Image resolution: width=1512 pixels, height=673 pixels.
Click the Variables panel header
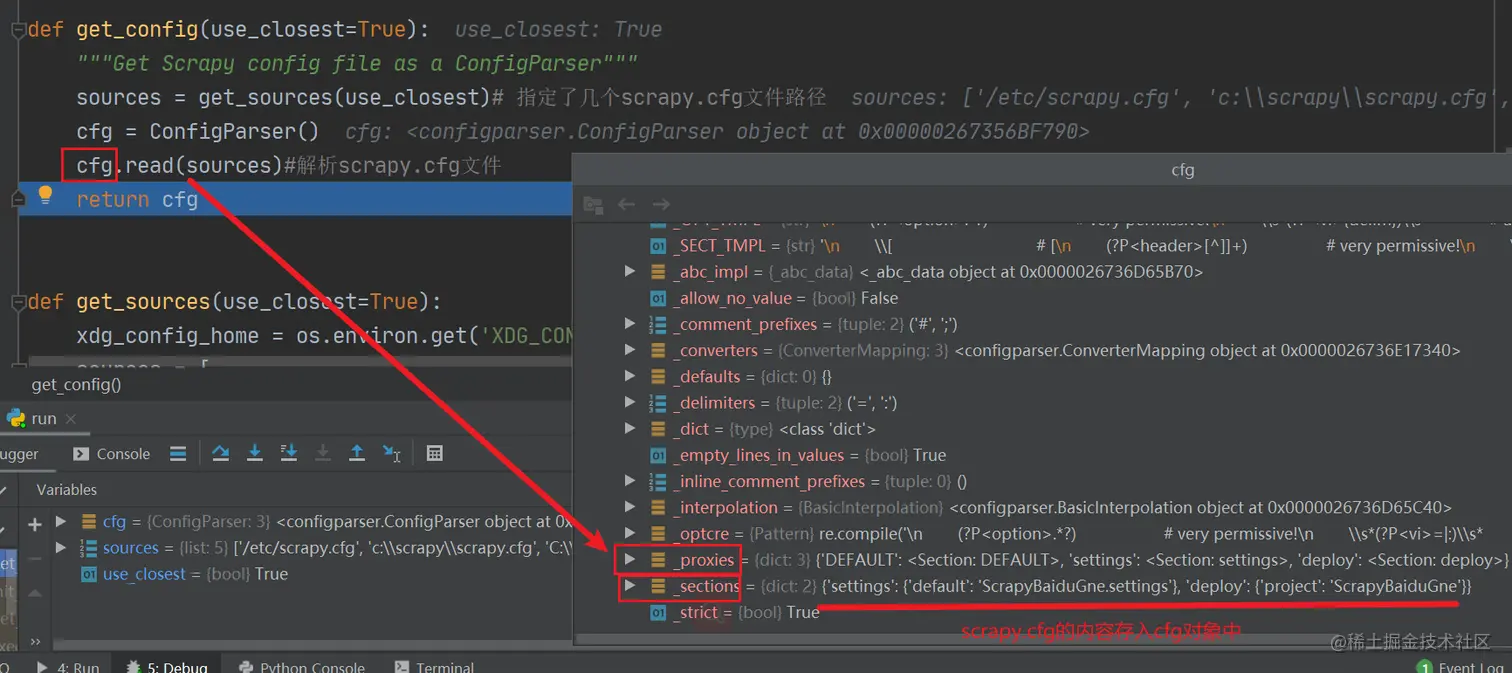[67, 490]
